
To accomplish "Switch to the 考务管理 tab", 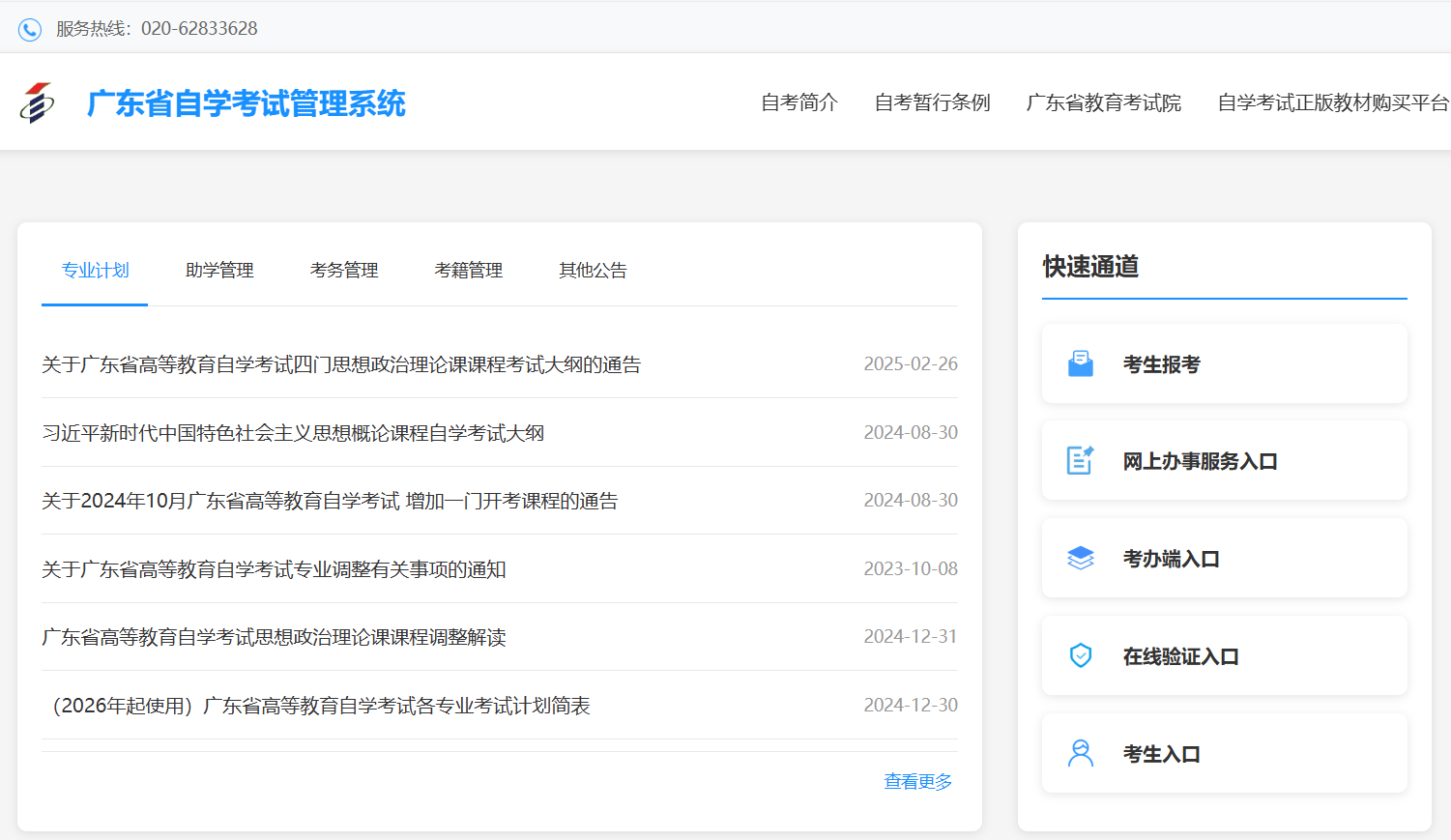I will coord(344,271).
